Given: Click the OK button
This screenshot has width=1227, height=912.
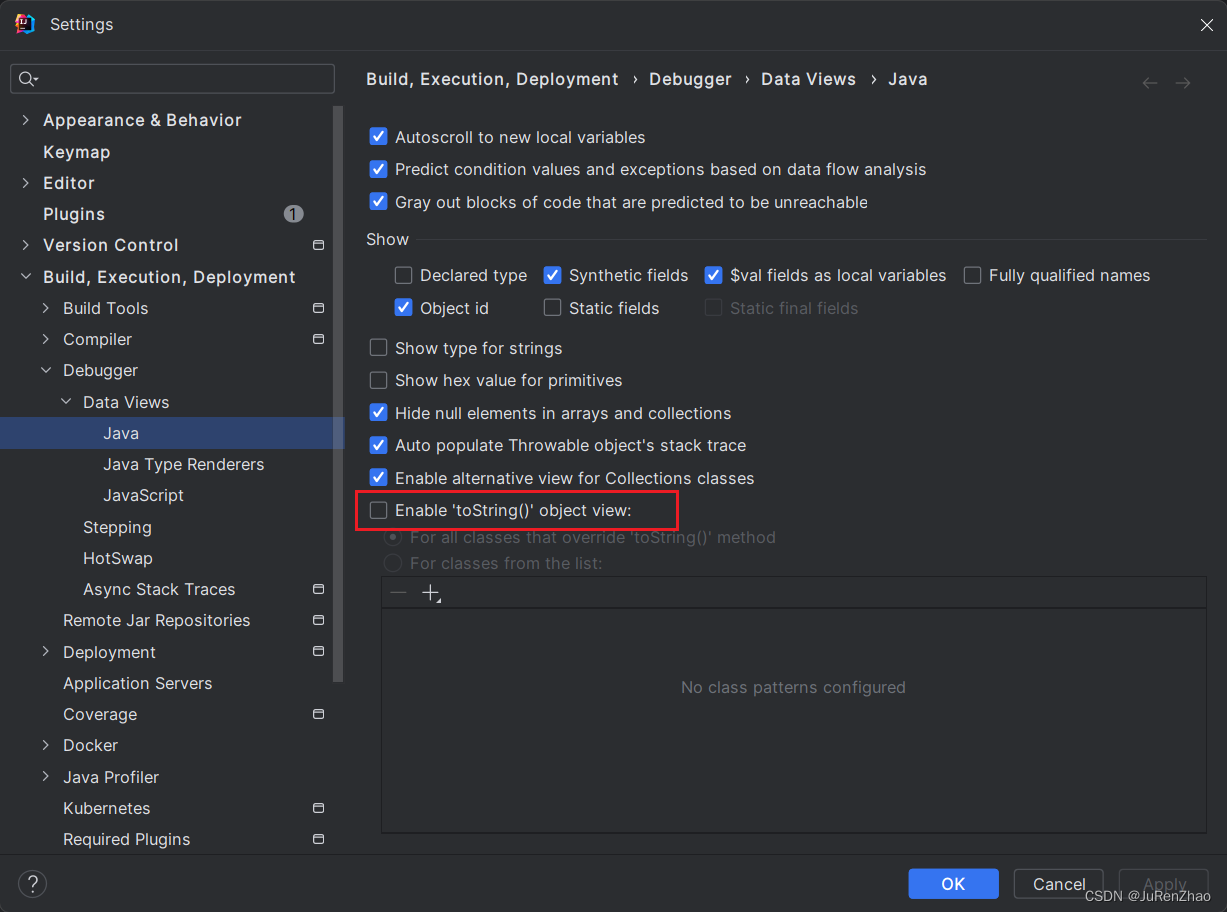Looking at the screenshot, I should click(953, 884).
